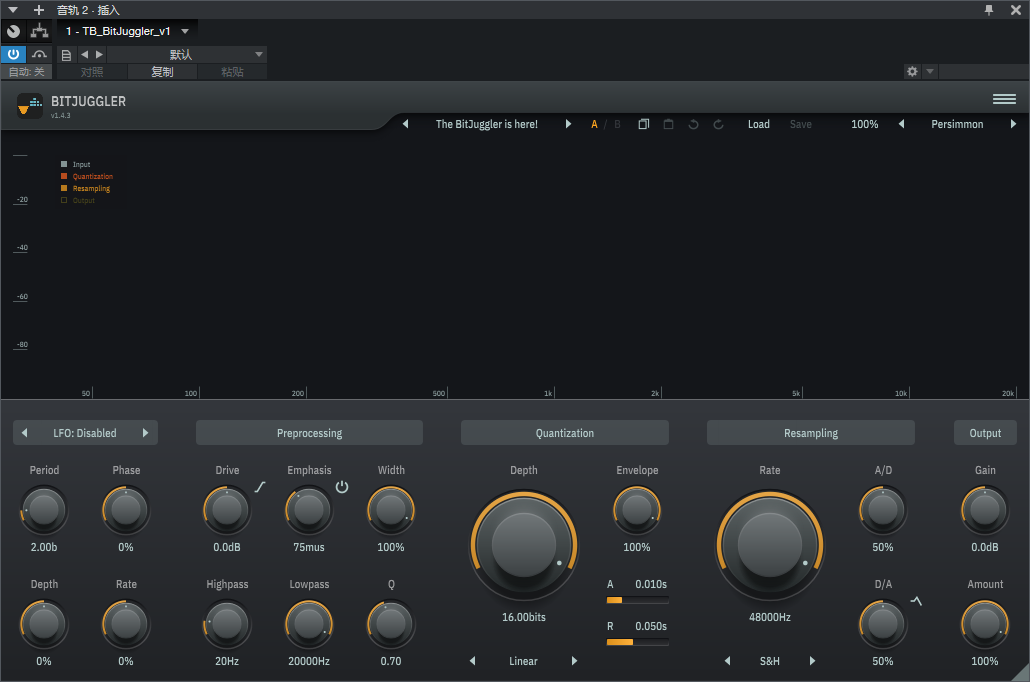Open the 100% GUI scale selector

click(x=864, y=124)
